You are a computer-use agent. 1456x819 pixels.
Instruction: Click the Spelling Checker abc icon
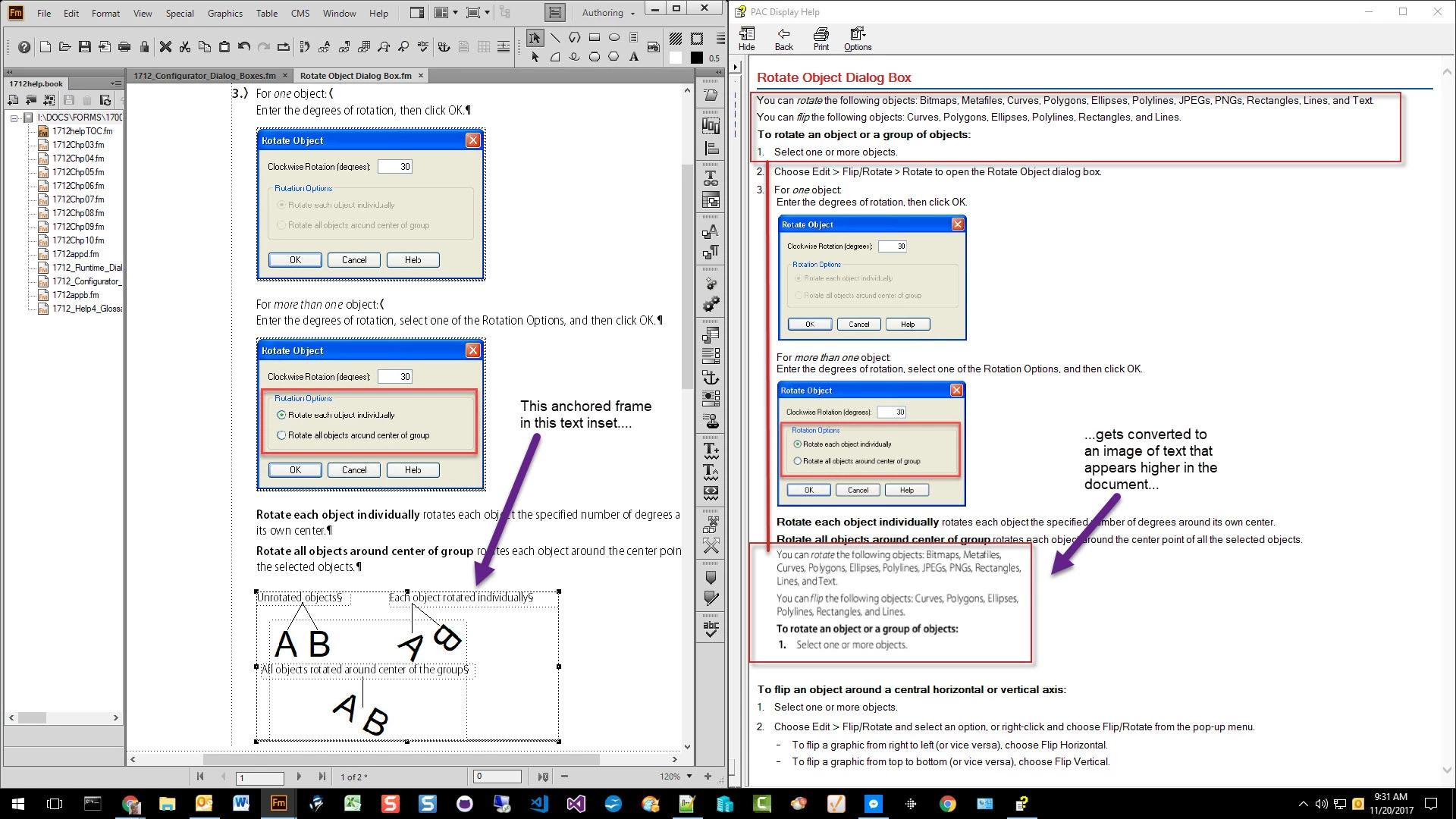711,629
